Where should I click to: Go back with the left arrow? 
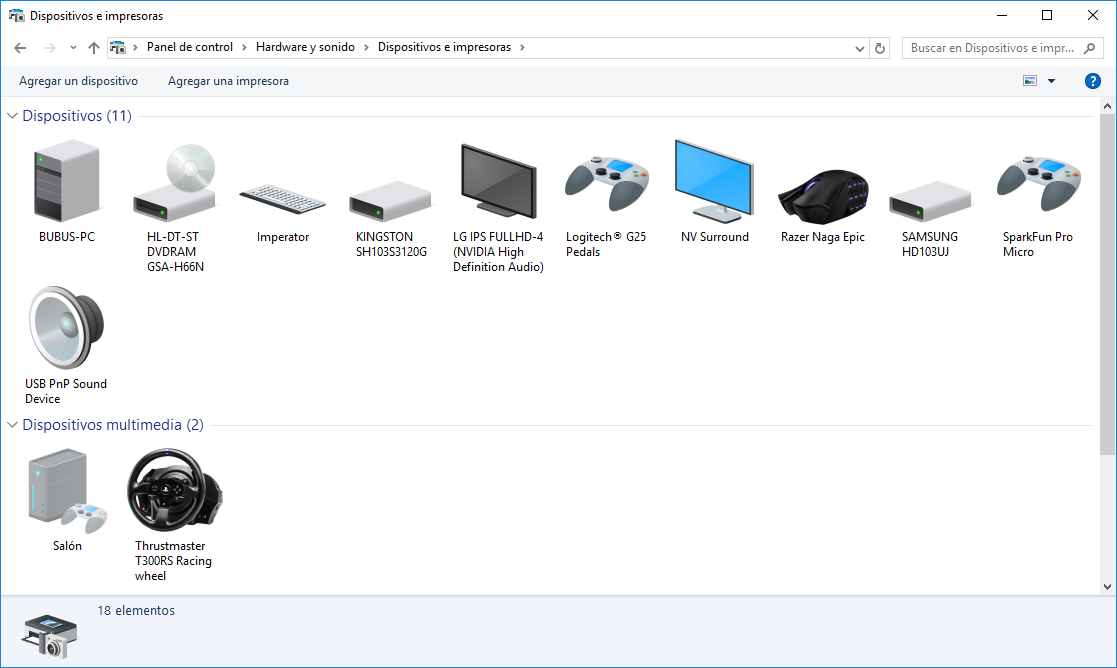[x=20, y=48]
